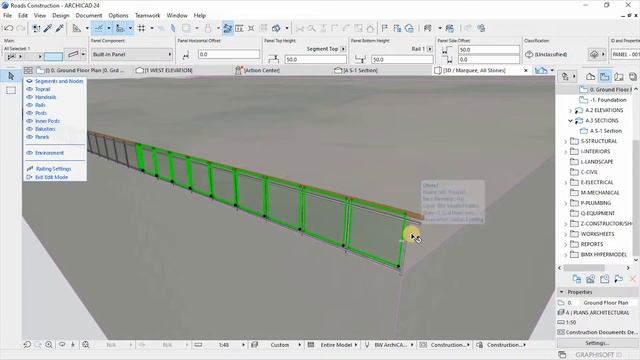Switch to the WEST ELEVATION tab
The height and width of the screenshot is (360, 640).
click(164, 71)
